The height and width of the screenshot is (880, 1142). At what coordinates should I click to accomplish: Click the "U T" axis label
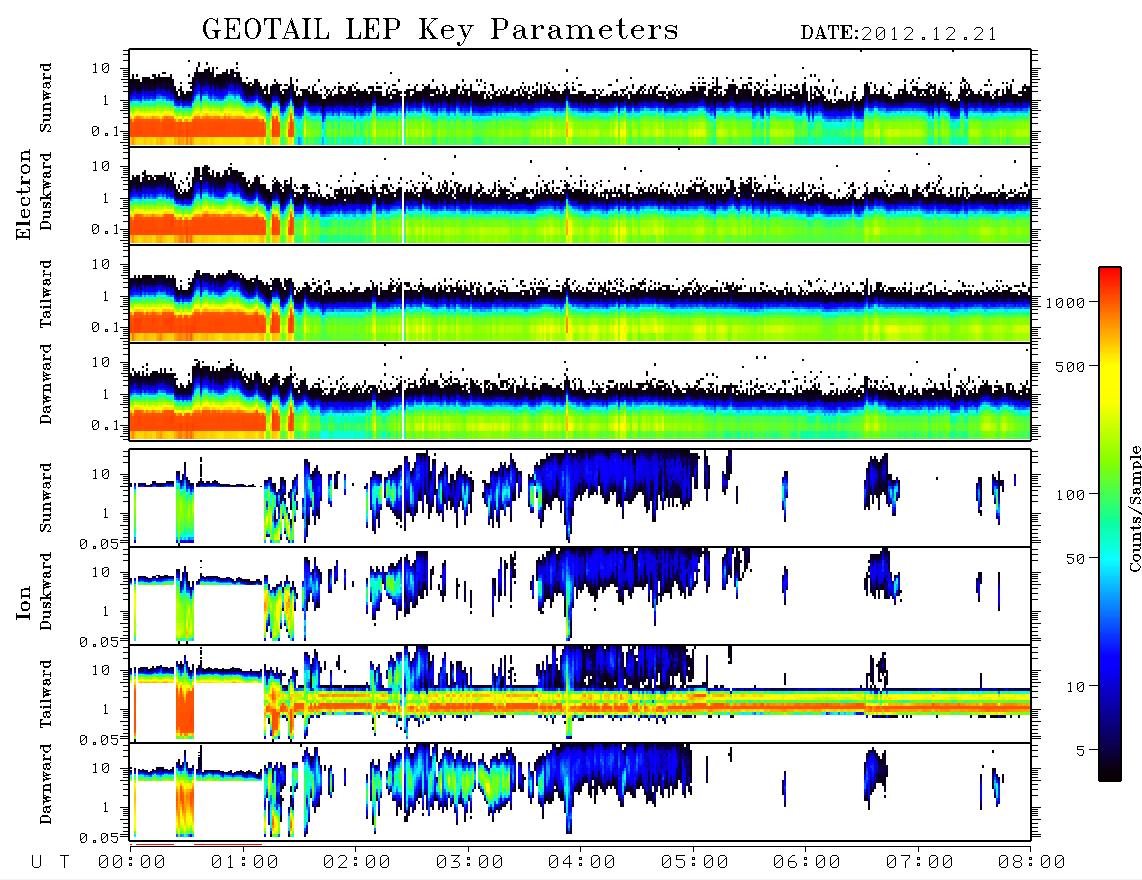[51, 862]
